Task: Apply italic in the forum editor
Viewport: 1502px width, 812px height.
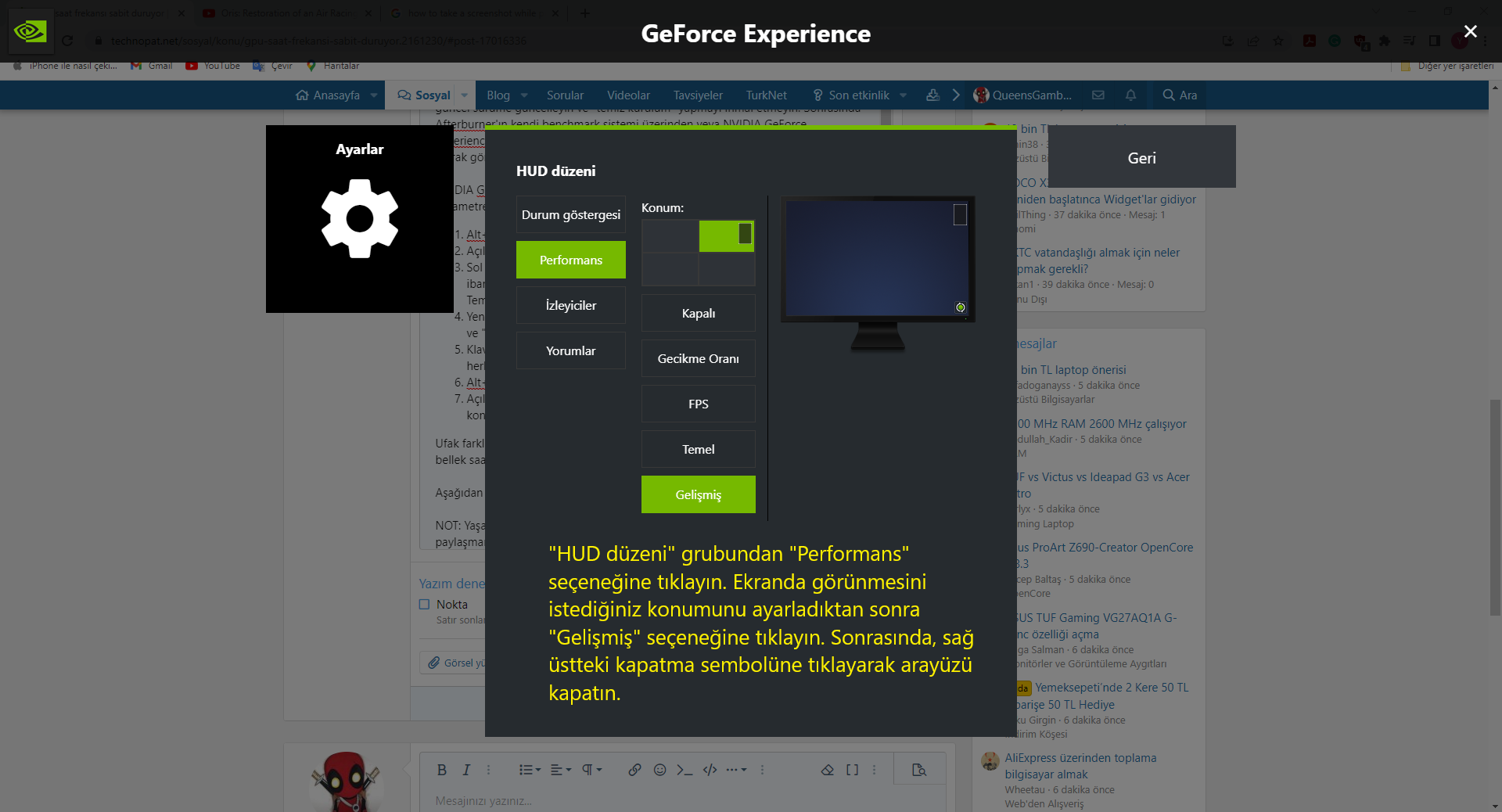Action: 466,770
